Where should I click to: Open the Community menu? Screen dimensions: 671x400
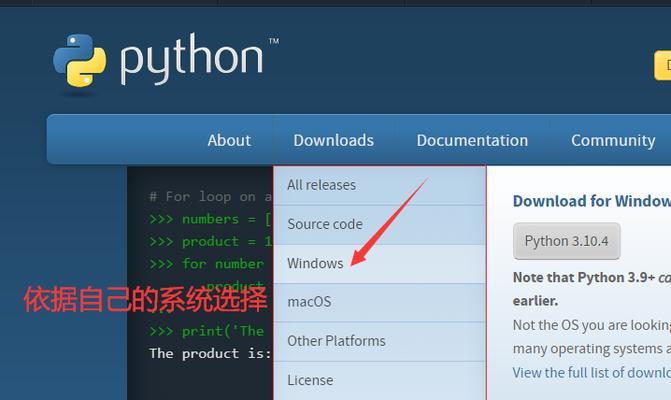(x=613, y=140)
